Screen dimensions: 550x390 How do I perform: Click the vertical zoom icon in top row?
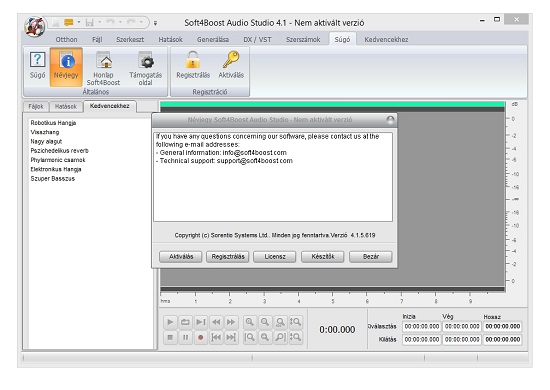click(296, 322)
